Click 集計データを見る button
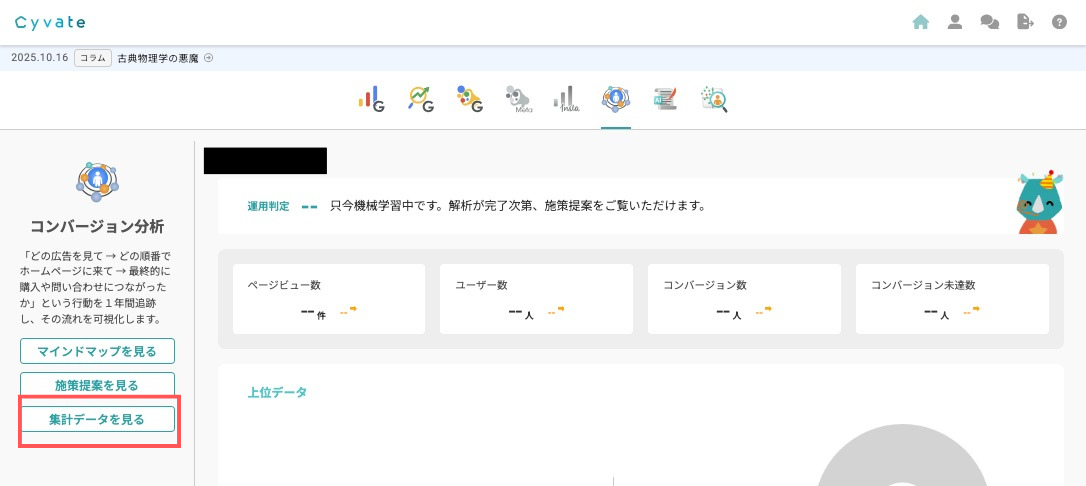The height and width of the screenshot is (486, 1086). tap(97, 419)
